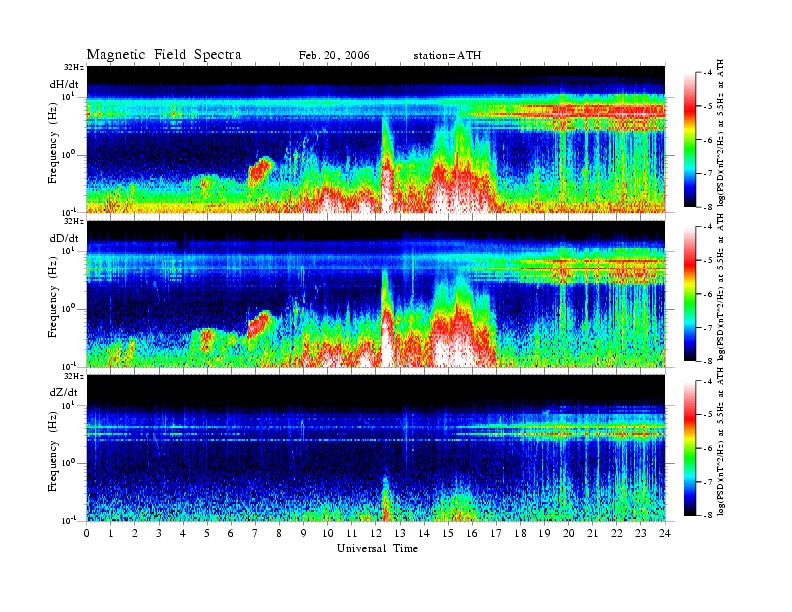Click the dD/dt panel label
This screenshot has width=792, height=612.
(64, 238)
